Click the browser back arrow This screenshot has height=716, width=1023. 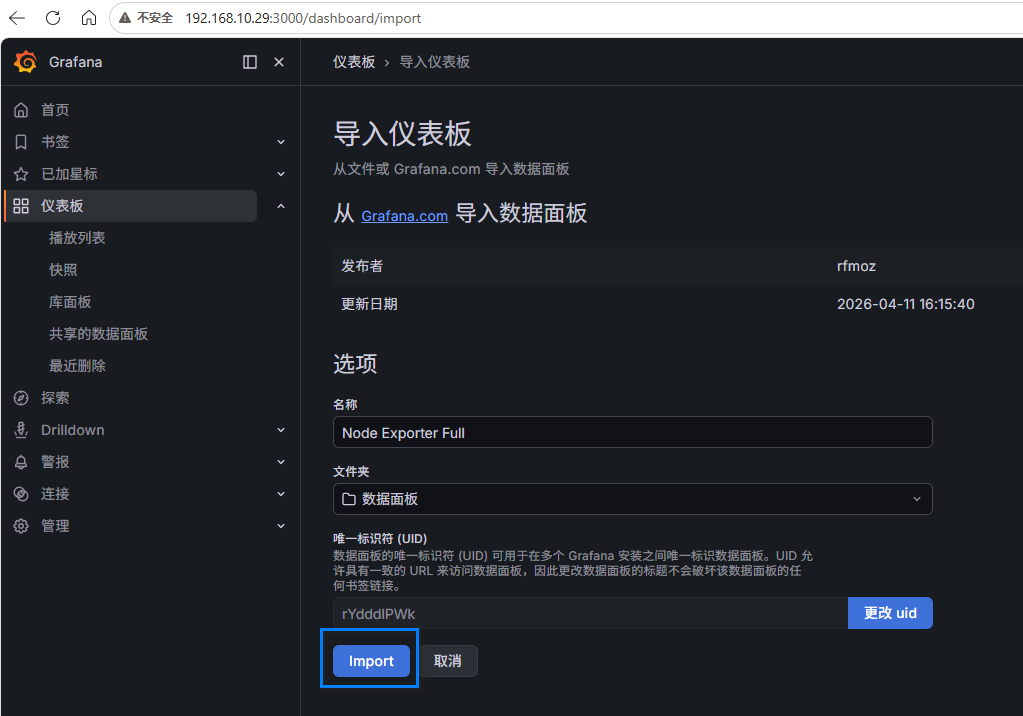pos(17,18)
